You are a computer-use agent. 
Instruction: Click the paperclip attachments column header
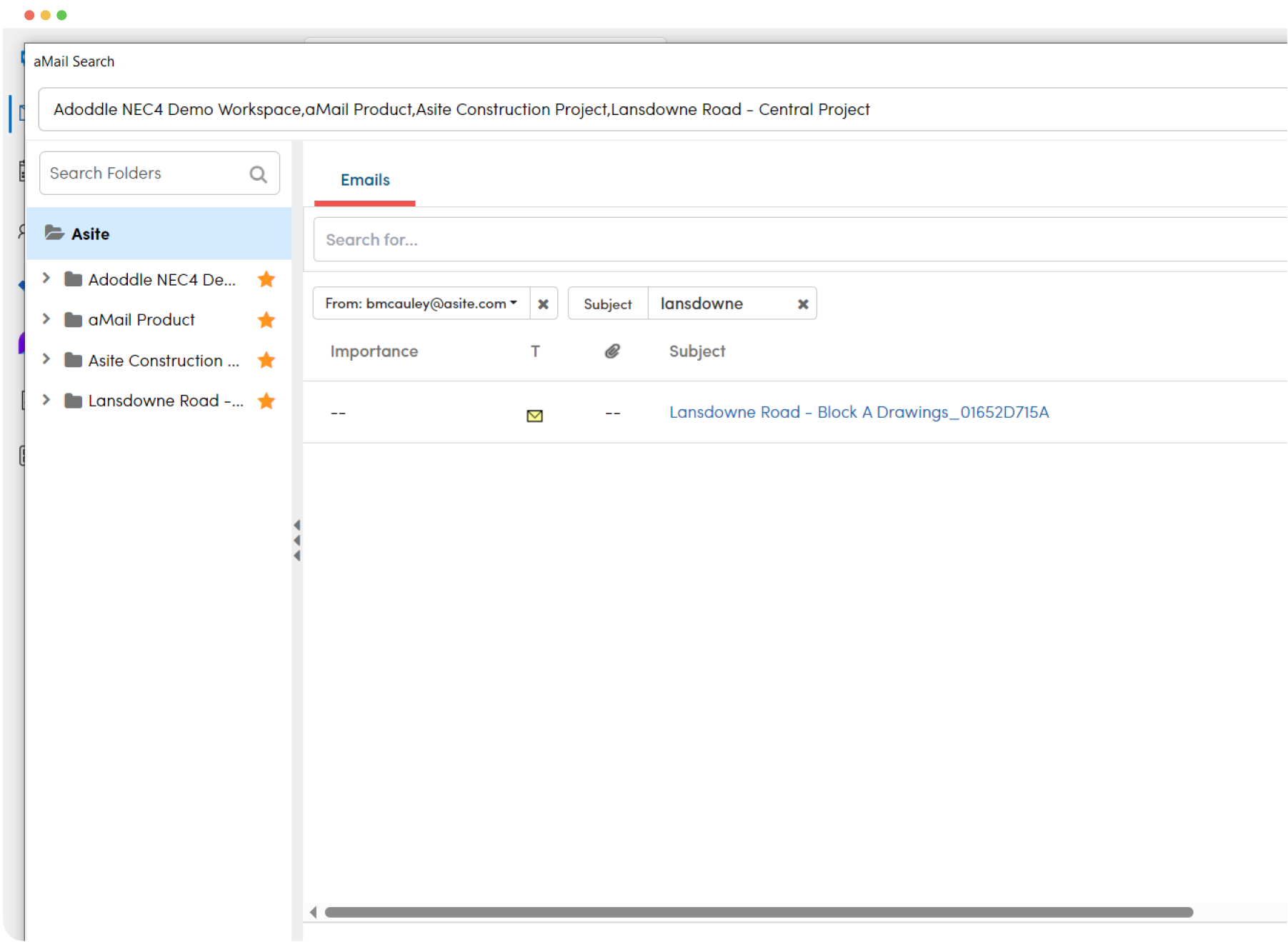point(611,351)
